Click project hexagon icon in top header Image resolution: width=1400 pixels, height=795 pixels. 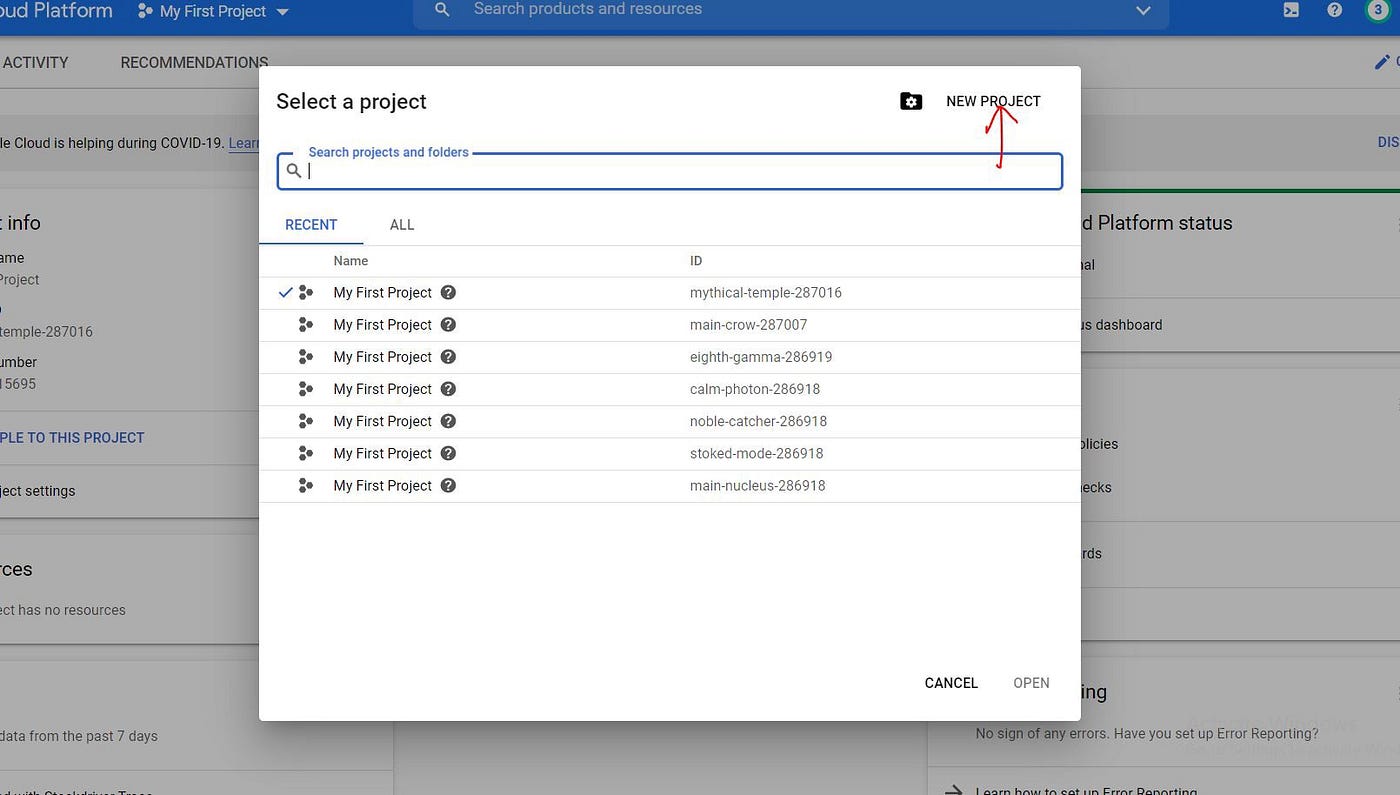(146, 12)
